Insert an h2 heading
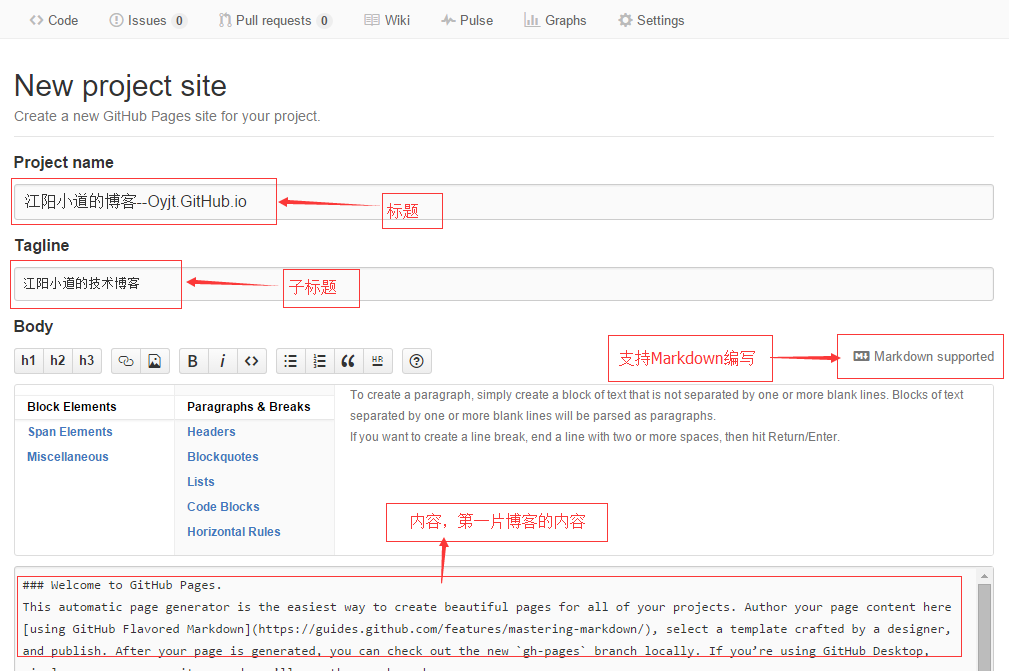Image resolution: width=1009 pixels, height=671 pixels. (x=57, y=360)
